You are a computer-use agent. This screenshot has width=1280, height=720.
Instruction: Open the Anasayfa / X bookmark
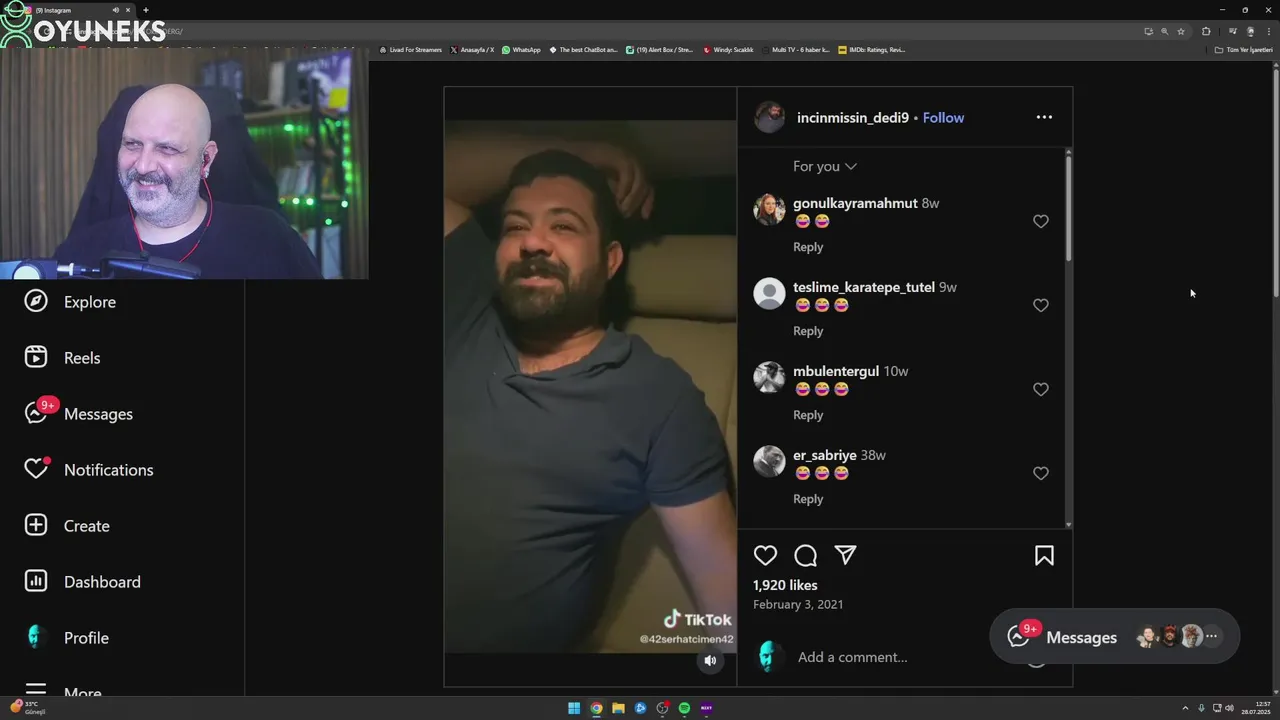472,50
